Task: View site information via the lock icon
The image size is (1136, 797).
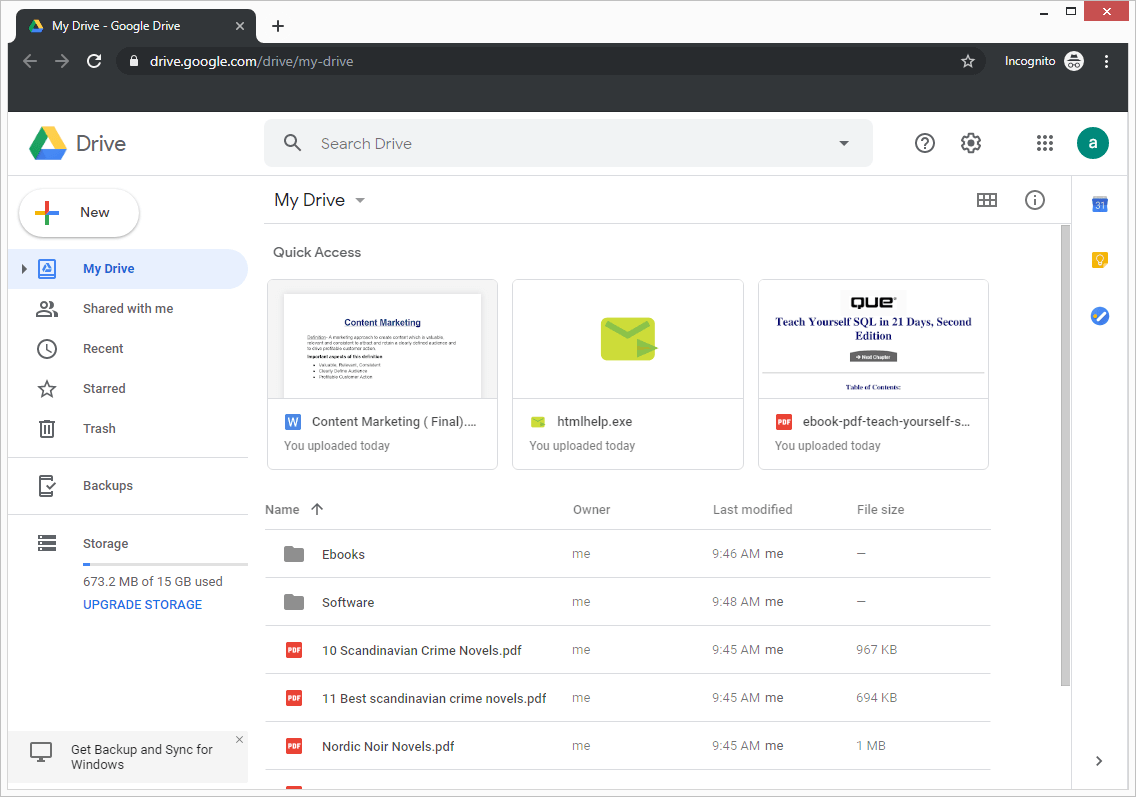Action: [133, 62]
